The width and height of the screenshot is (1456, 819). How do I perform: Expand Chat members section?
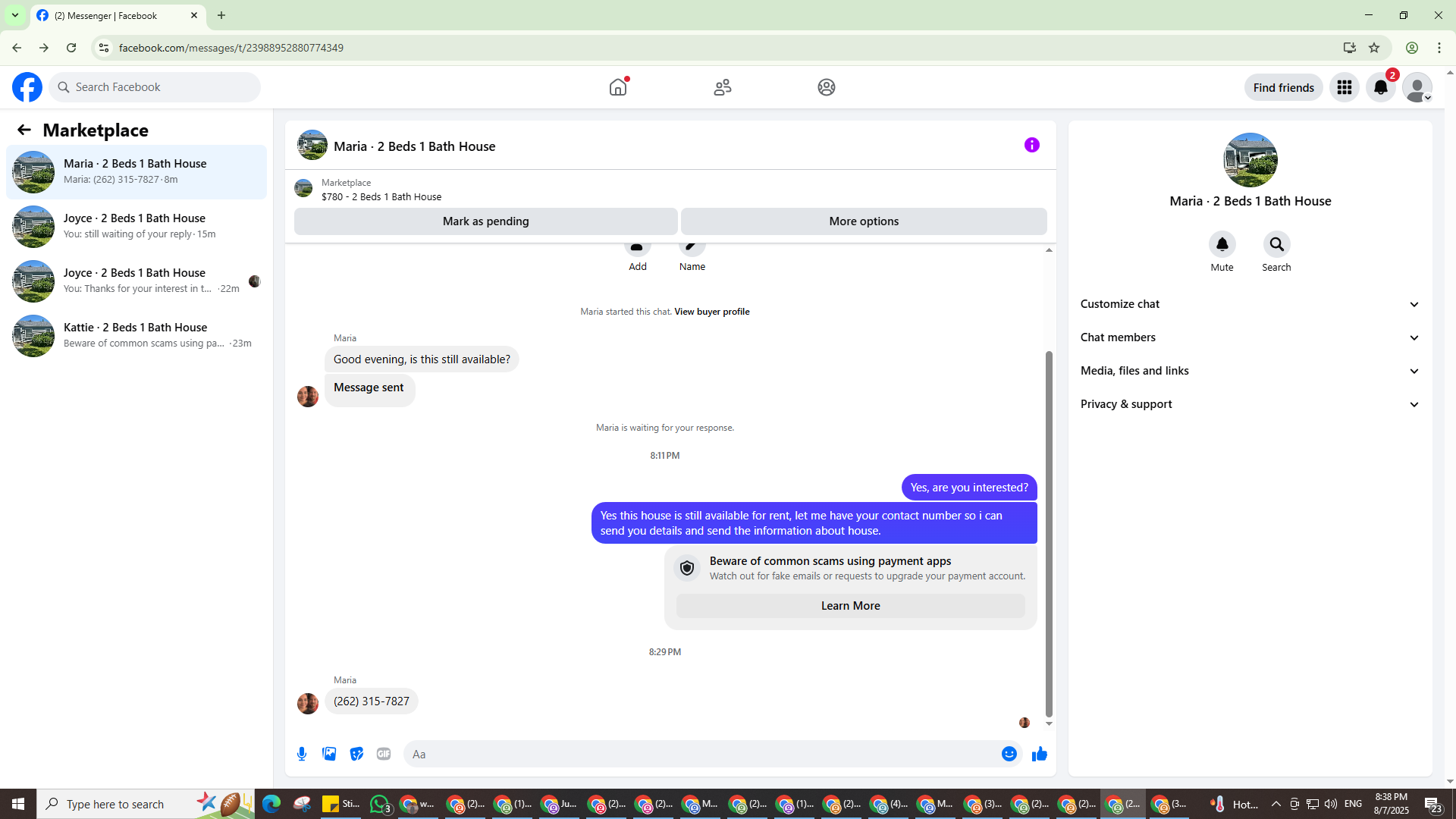(x=1250, y=337)
